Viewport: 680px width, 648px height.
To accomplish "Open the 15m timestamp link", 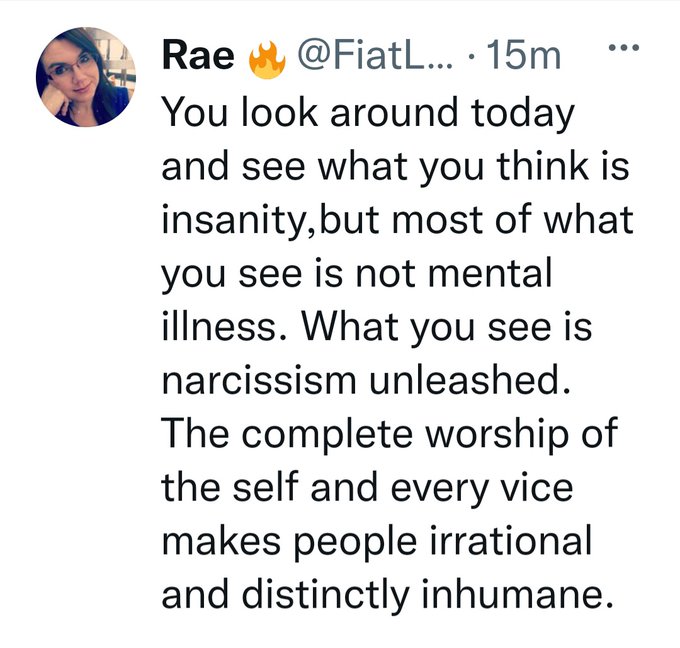I will [523, 56].
